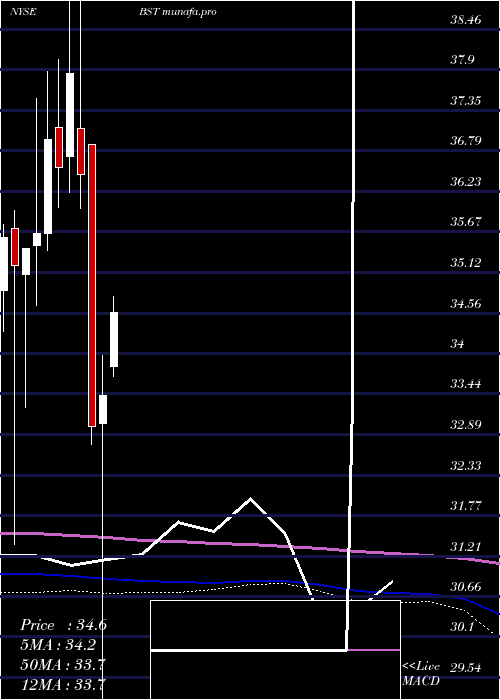Select the 34 price axis label
500x700 pixels.
[x=458, y=344]
